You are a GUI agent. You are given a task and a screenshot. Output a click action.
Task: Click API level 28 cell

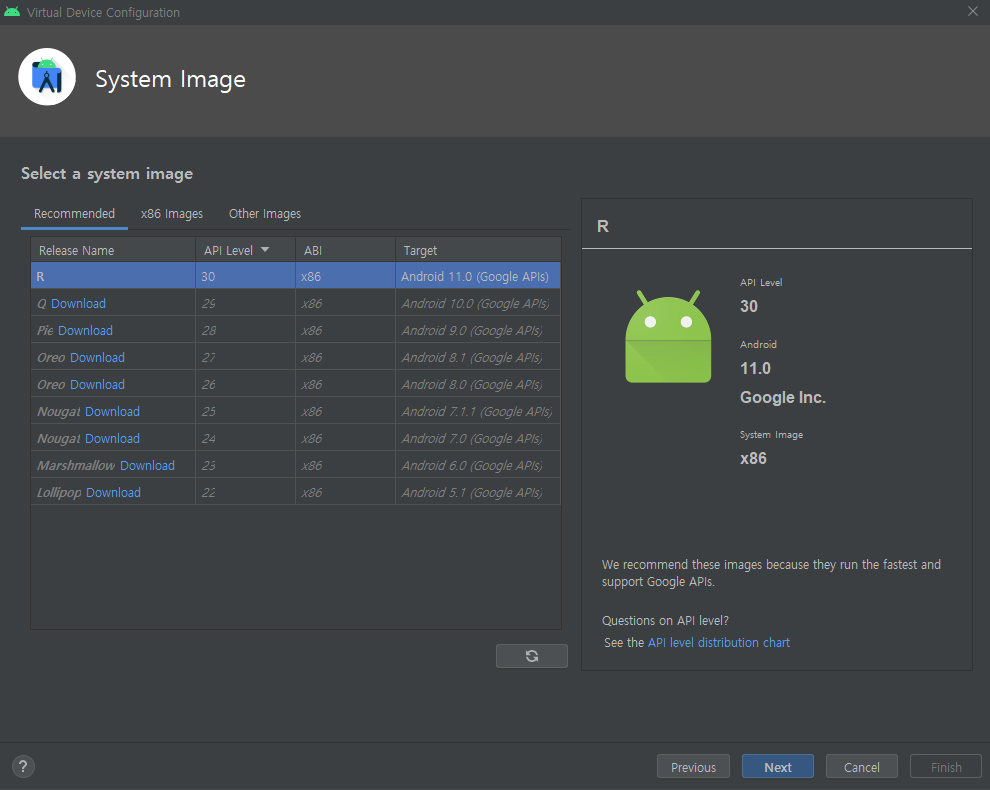246,331
